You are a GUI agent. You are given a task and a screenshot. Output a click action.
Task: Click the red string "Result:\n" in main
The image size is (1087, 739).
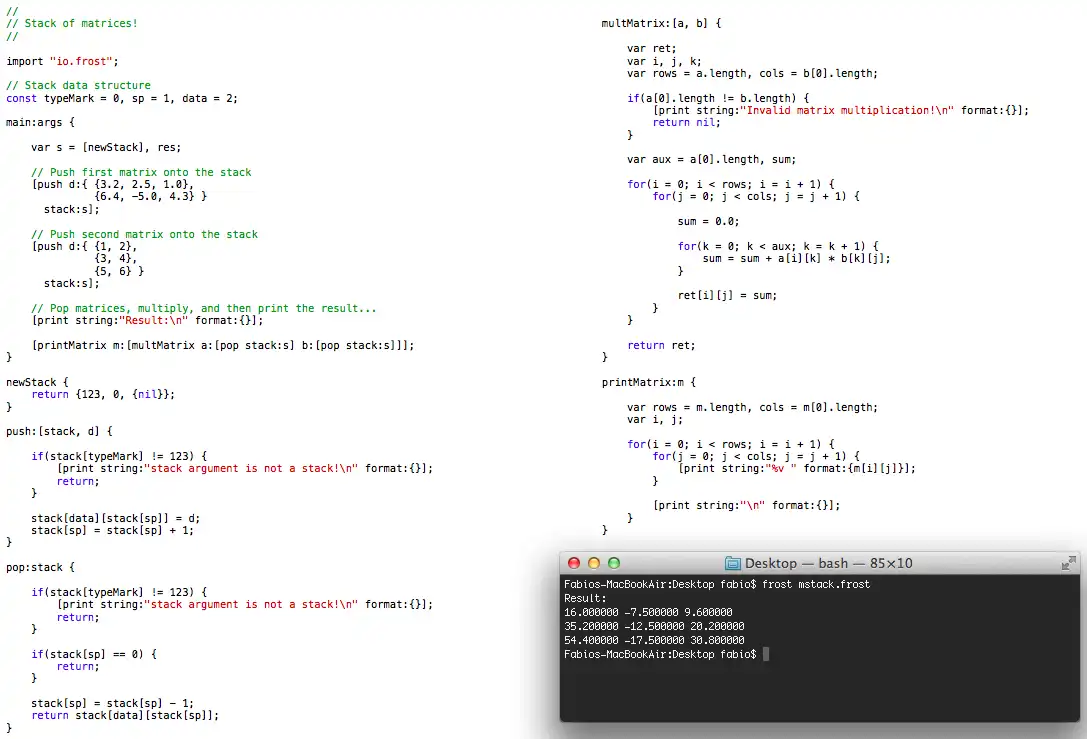154,320
